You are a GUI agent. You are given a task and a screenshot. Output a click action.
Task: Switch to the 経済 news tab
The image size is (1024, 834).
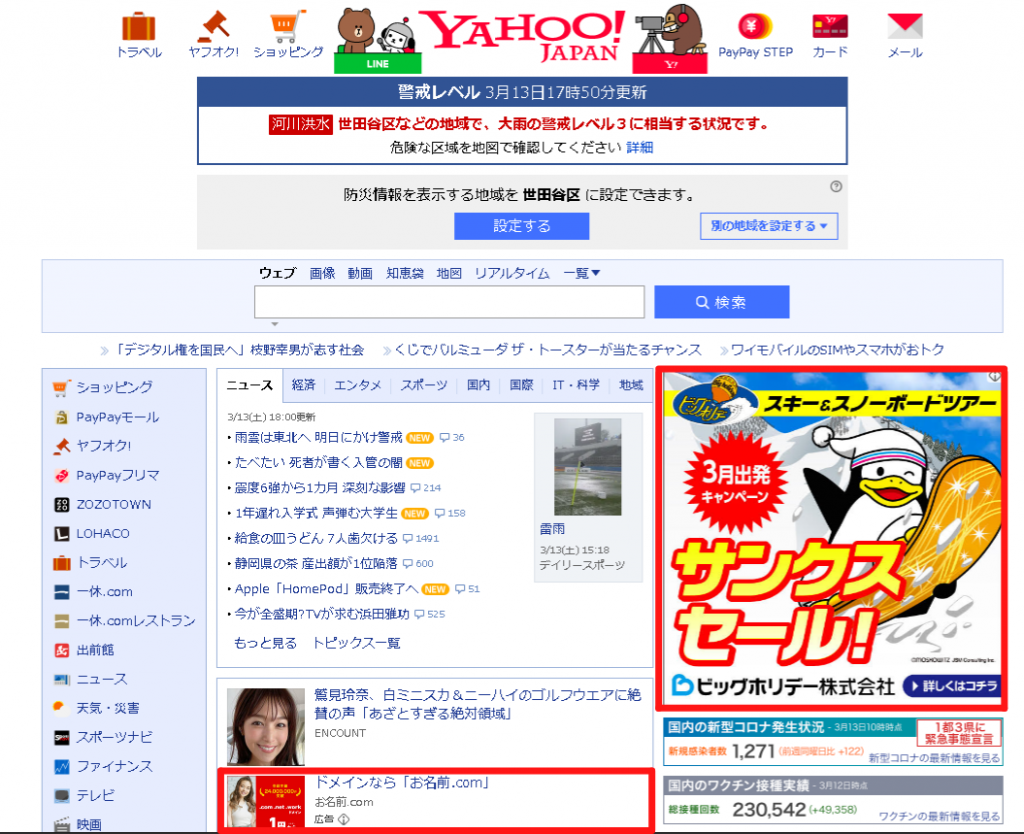click(x=303, y=385)
